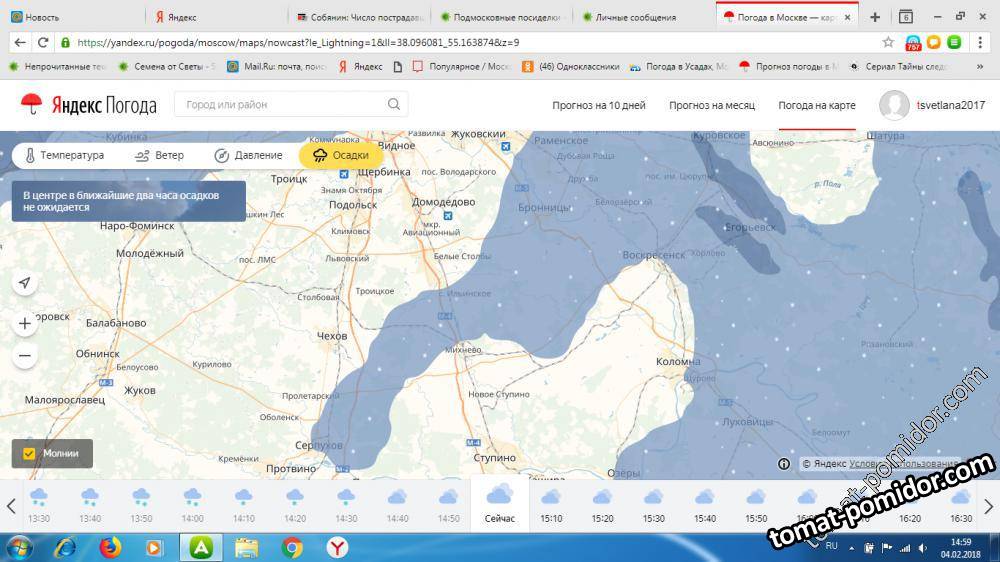Open the tab counter icon showing 6

(906, 17)
